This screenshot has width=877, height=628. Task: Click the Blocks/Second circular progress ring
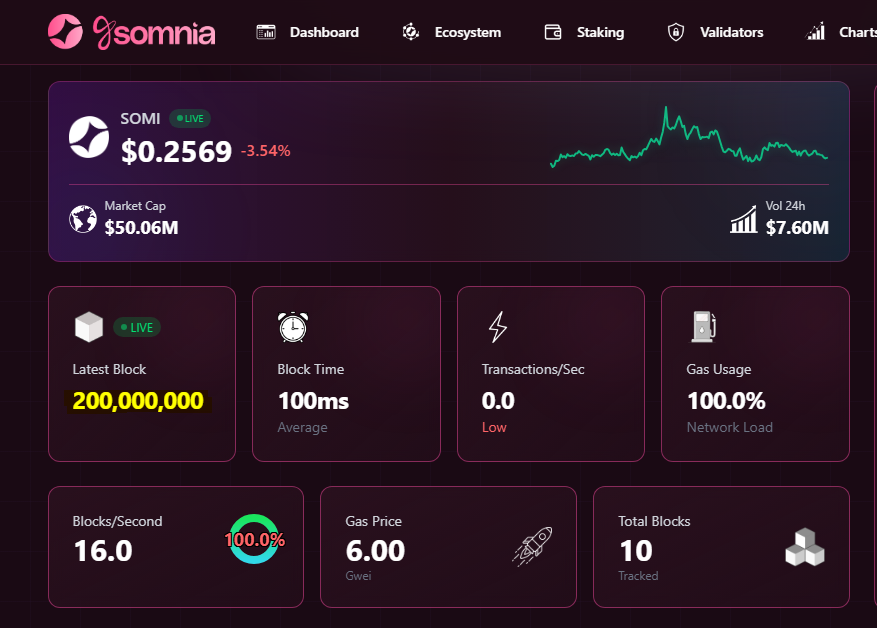click(254, 539)
